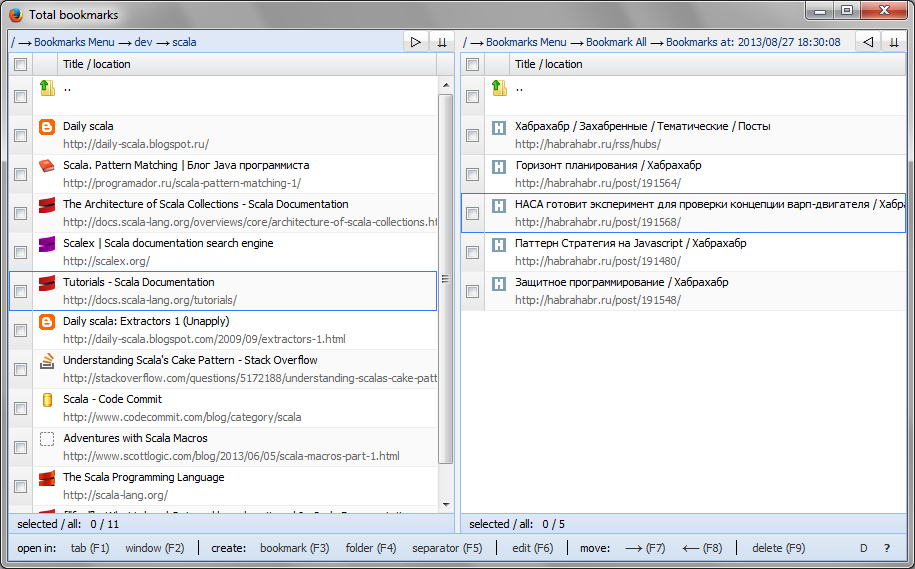The image size is (915, 569).
Task: Click the purple Scalex favicon
Action: pos(47,244)
